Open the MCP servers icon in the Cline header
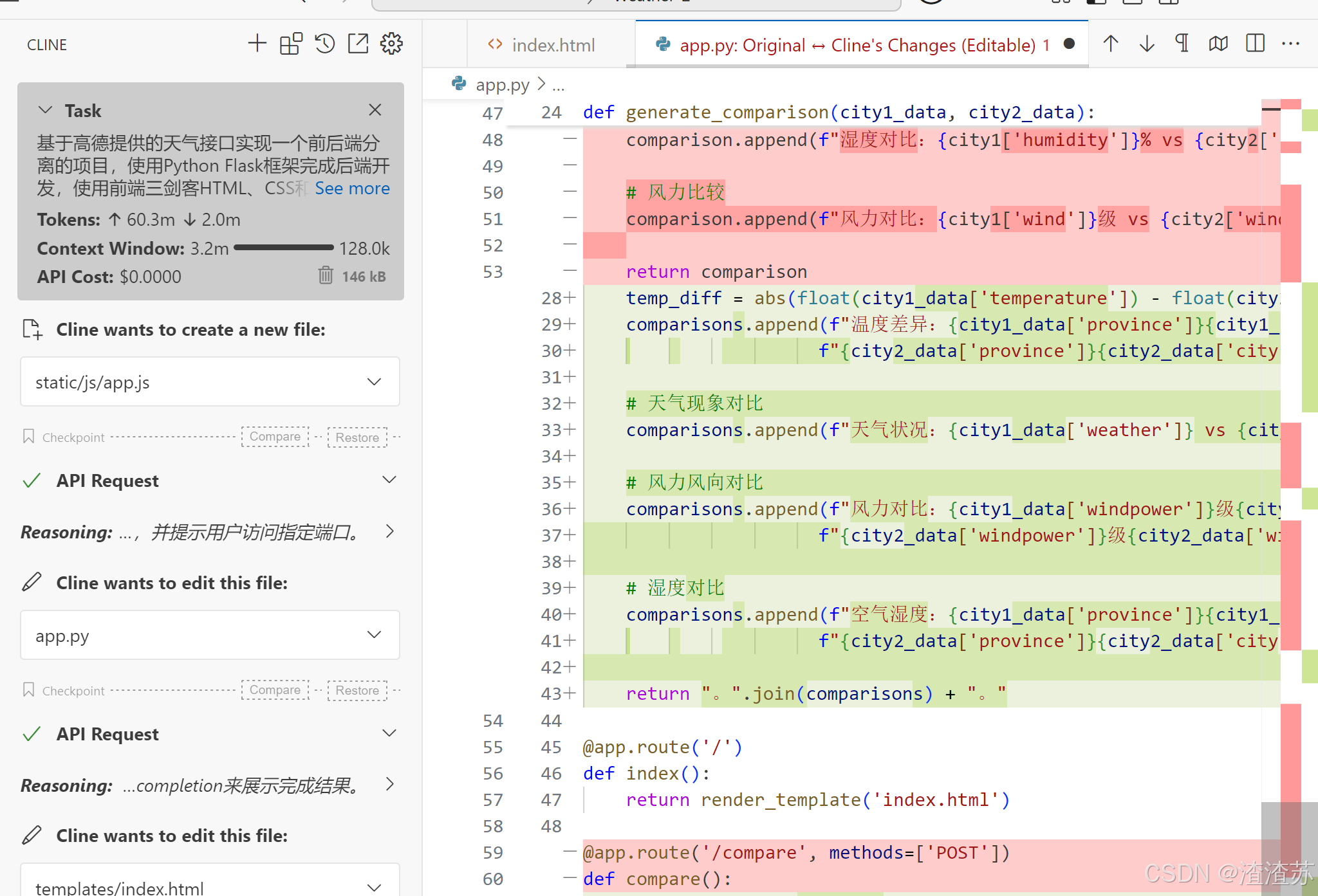 pyautogui.click(x=291, y=44)
